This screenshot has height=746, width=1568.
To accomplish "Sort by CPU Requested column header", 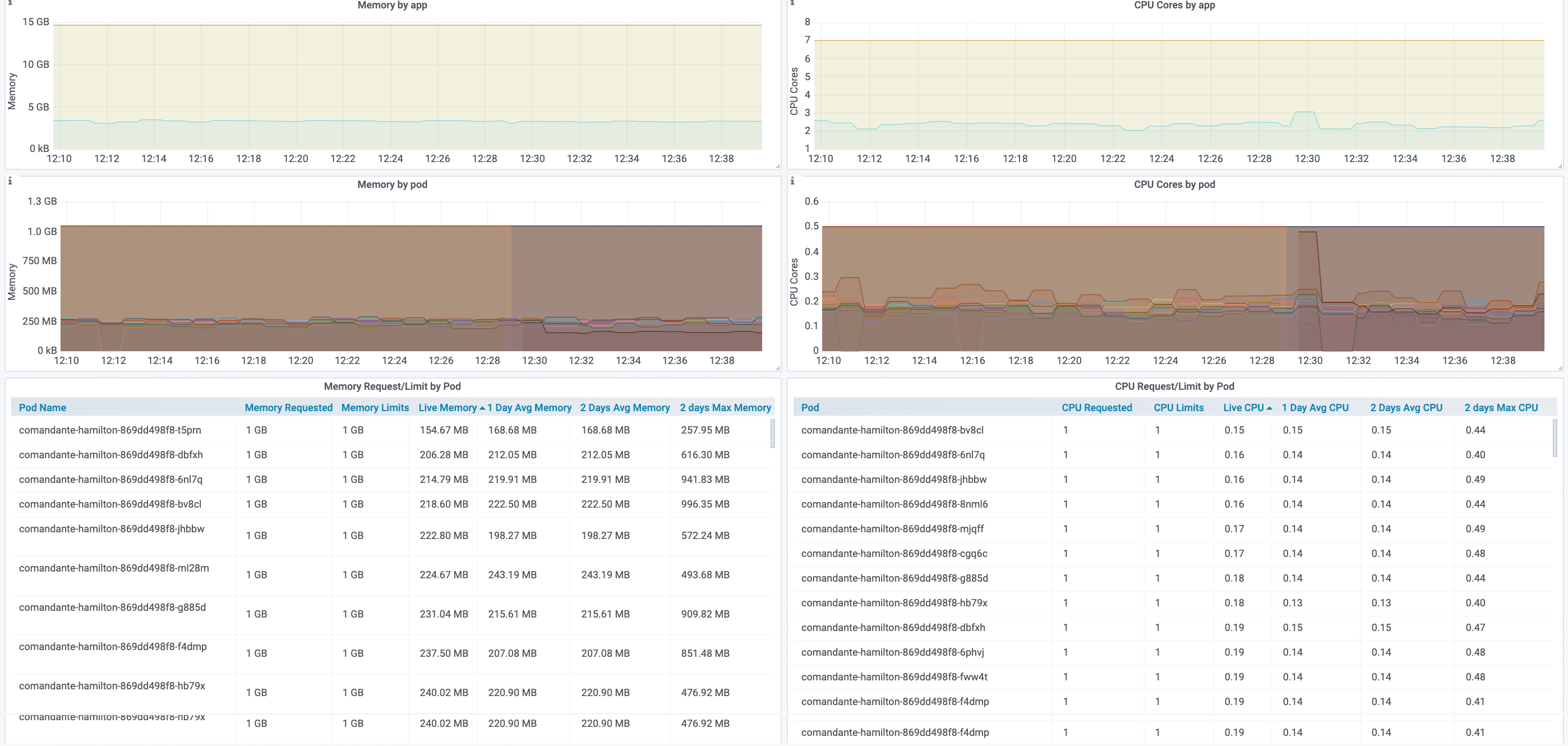I will tap(1096, 408).
